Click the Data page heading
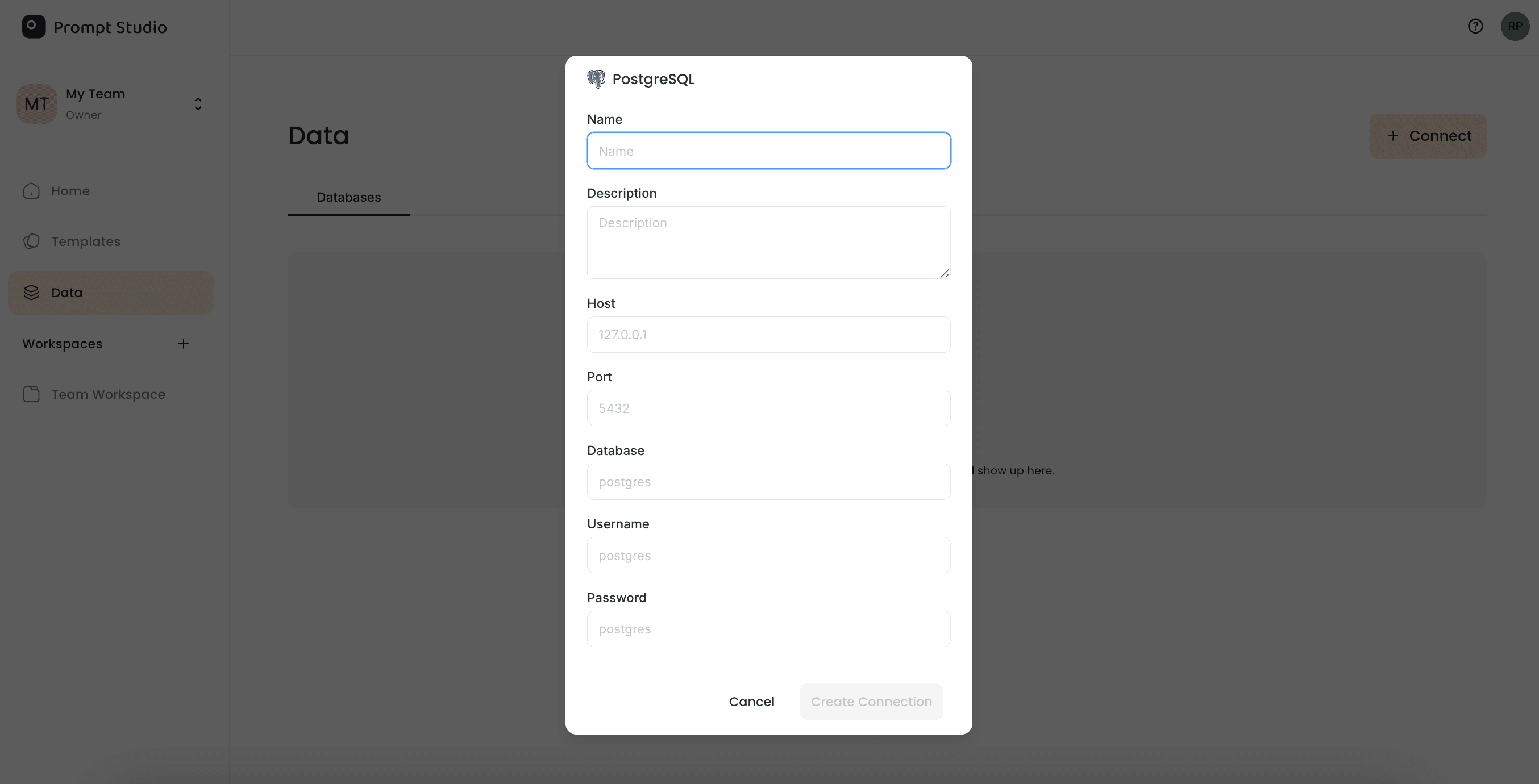The image size is (1539, 784). click(x=318, y=136)
